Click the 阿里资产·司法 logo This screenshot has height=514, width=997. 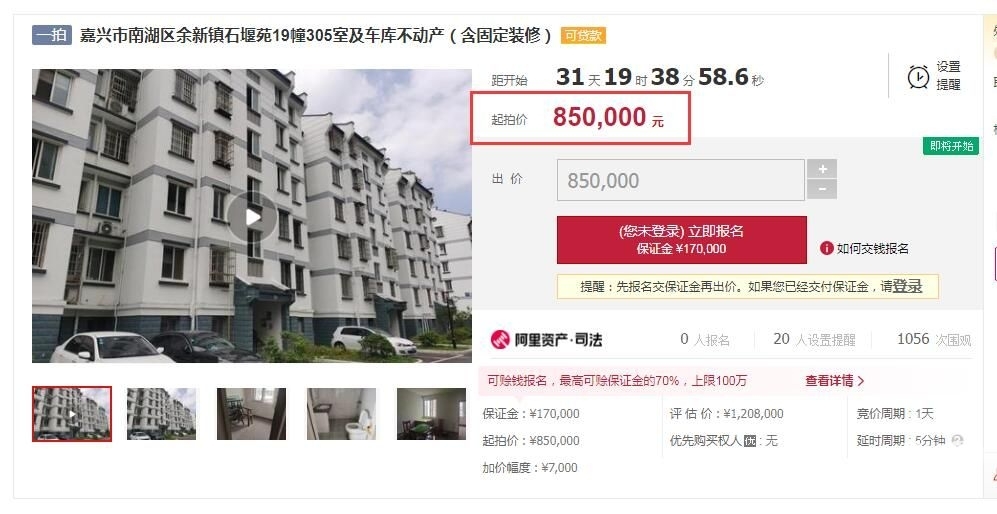click(x=547, y=340)
